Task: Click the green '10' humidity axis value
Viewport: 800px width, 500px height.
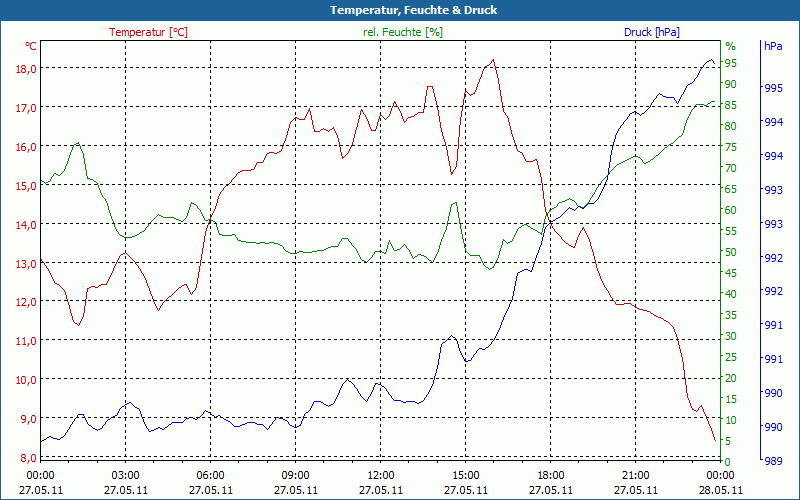Action: pyautogui.click(x=731, y=420)
